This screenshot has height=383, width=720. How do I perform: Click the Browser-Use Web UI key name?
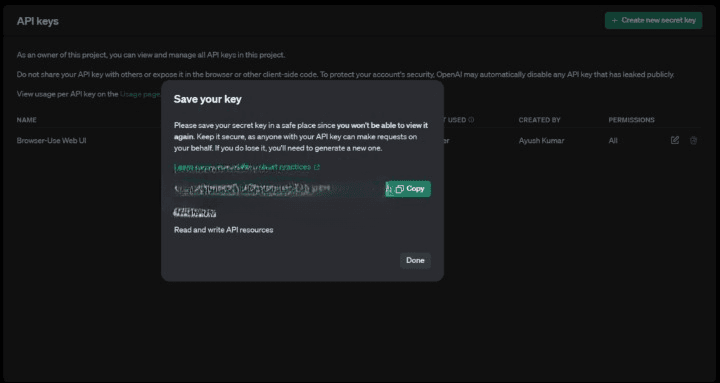[x=51, y=141]
